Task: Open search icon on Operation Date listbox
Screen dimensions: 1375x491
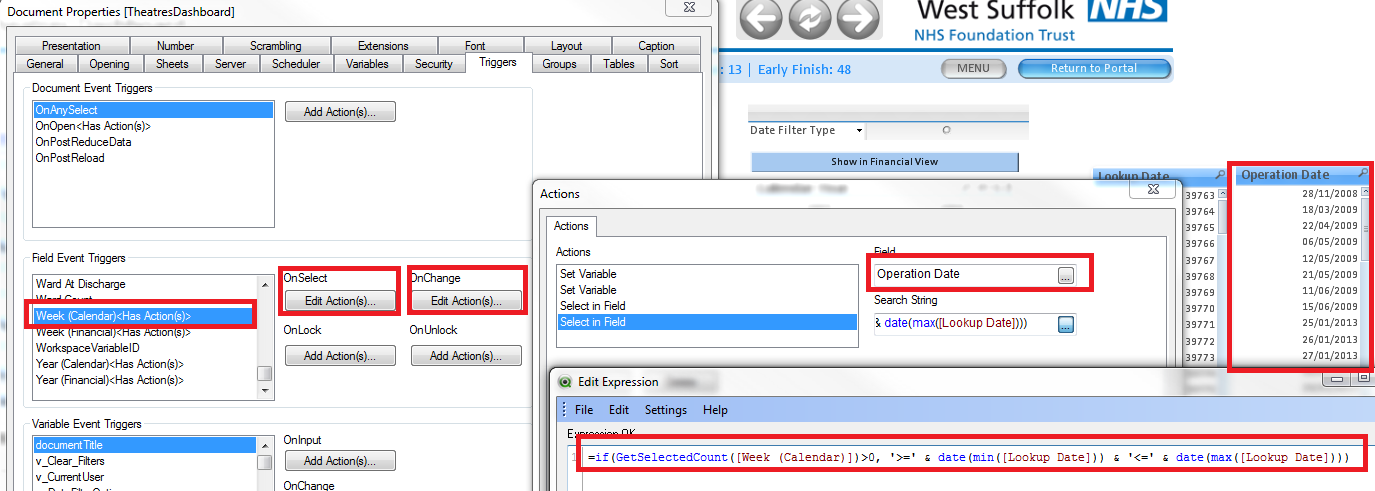Action: [1362, 174]
